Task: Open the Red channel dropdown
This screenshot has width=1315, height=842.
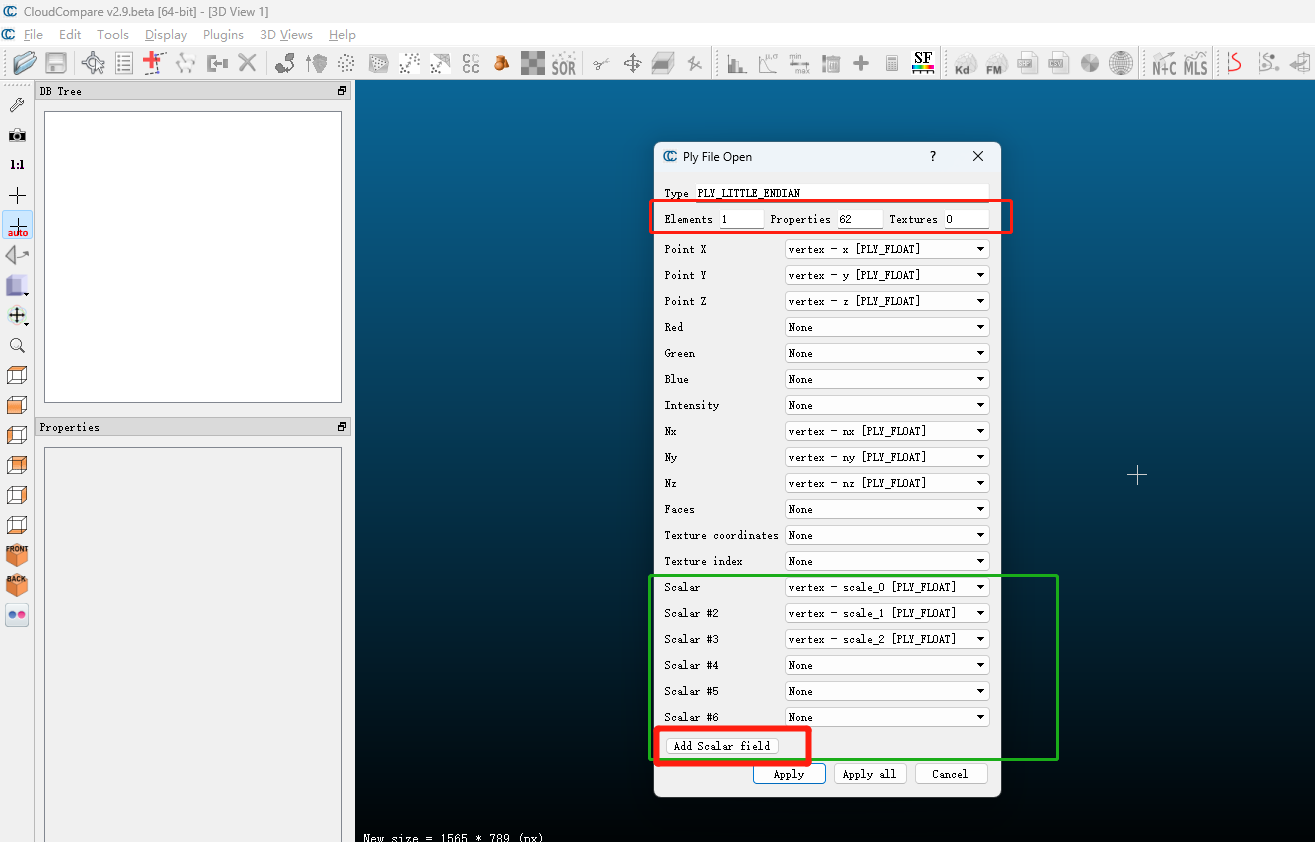Action: click(x=886, y=327)
